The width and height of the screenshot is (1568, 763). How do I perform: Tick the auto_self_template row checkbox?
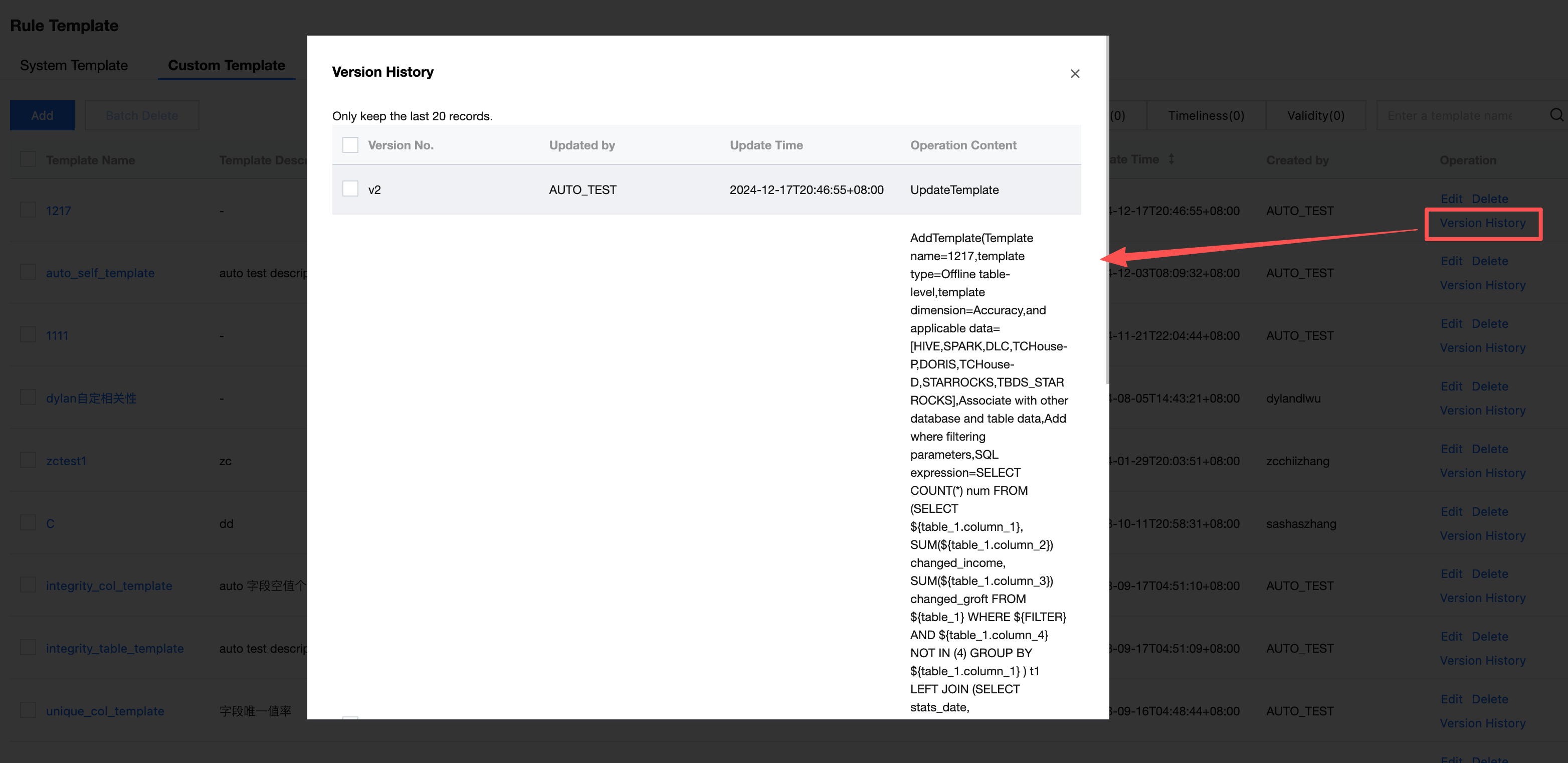coord(28,272)
